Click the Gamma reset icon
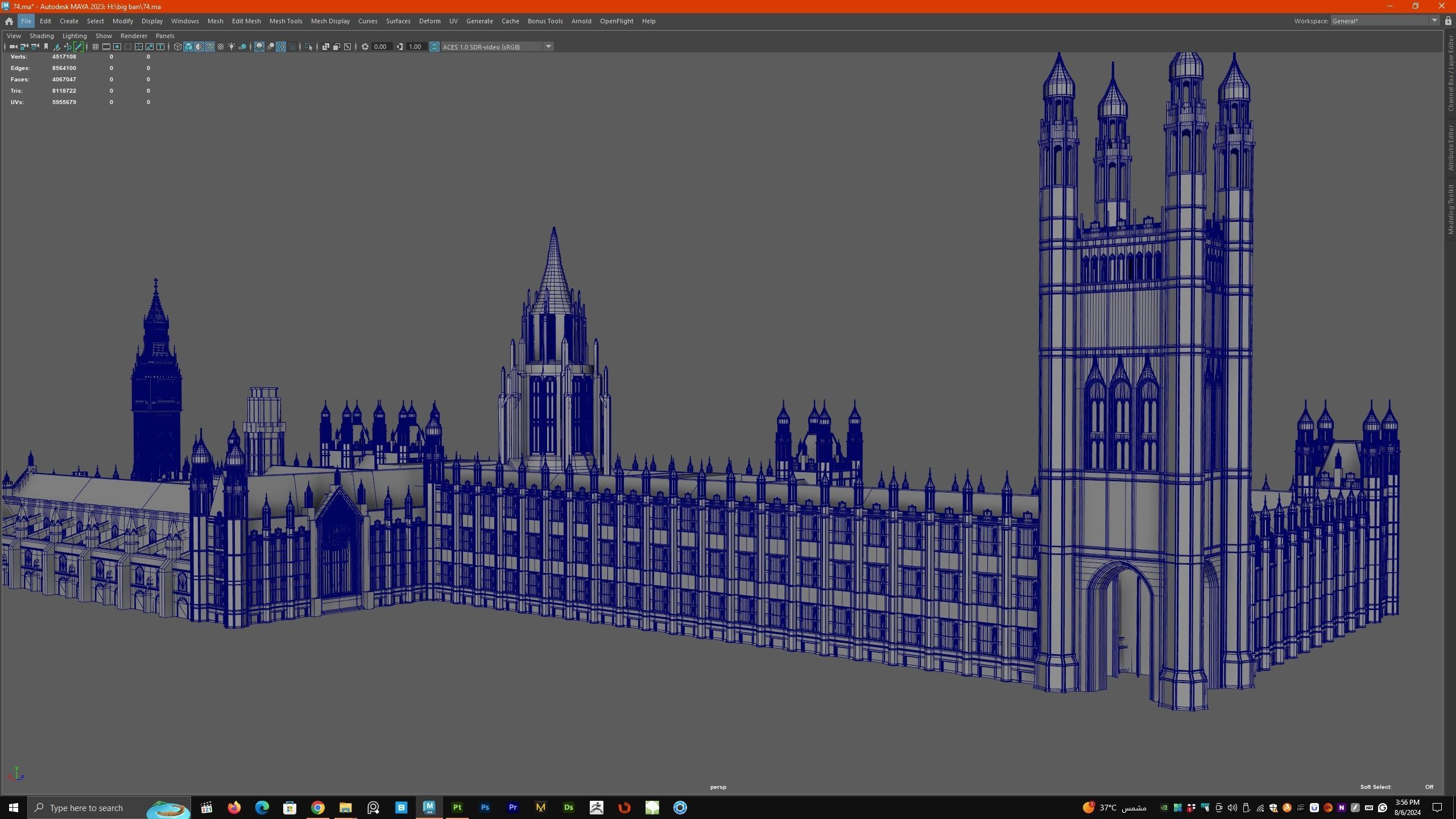Viewport: 1456px width, 819px height. click(400, 47)
